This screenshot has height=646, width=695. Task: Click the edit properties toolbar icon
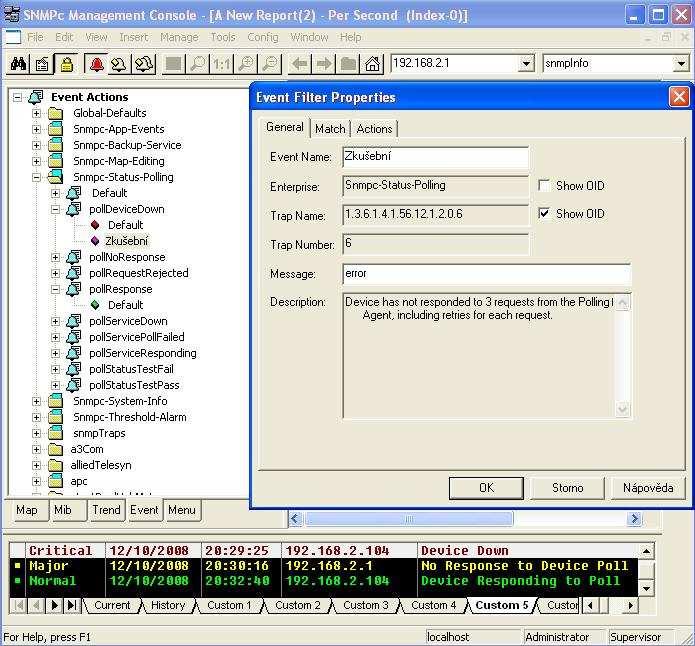point(43,64)
